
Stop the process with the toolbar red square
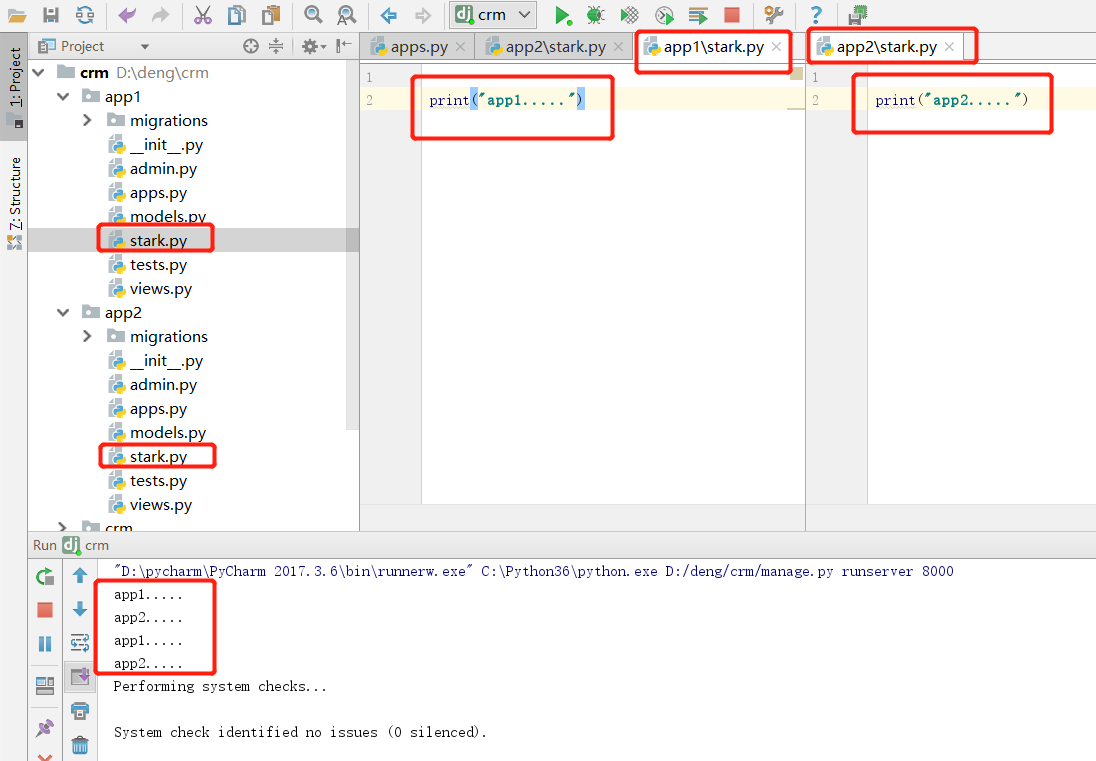[x=732, y=15]
